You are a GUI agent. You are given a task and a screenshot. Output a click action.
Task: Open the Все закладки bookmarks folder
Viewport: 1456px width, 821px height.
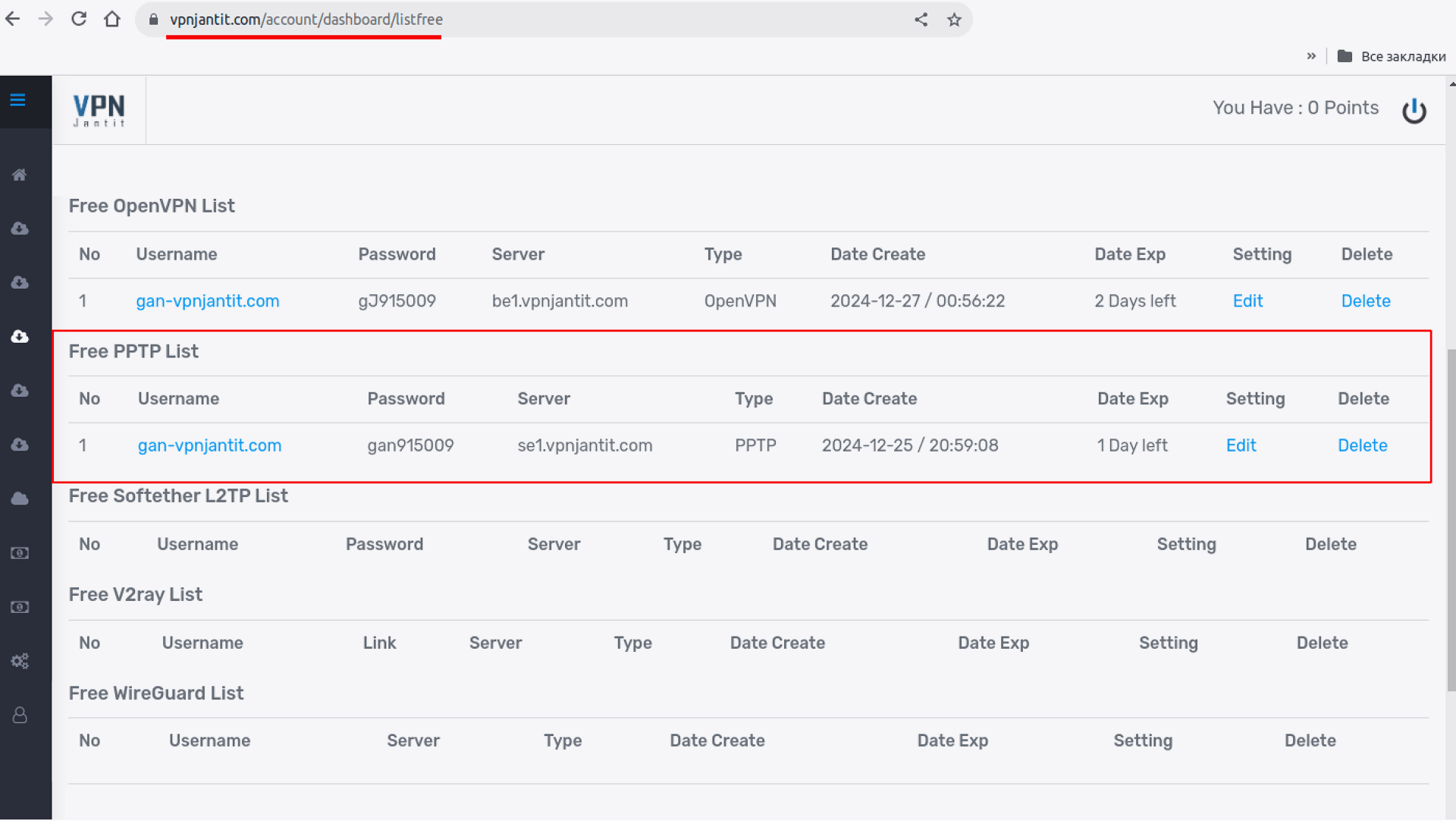click(1392, 56)
